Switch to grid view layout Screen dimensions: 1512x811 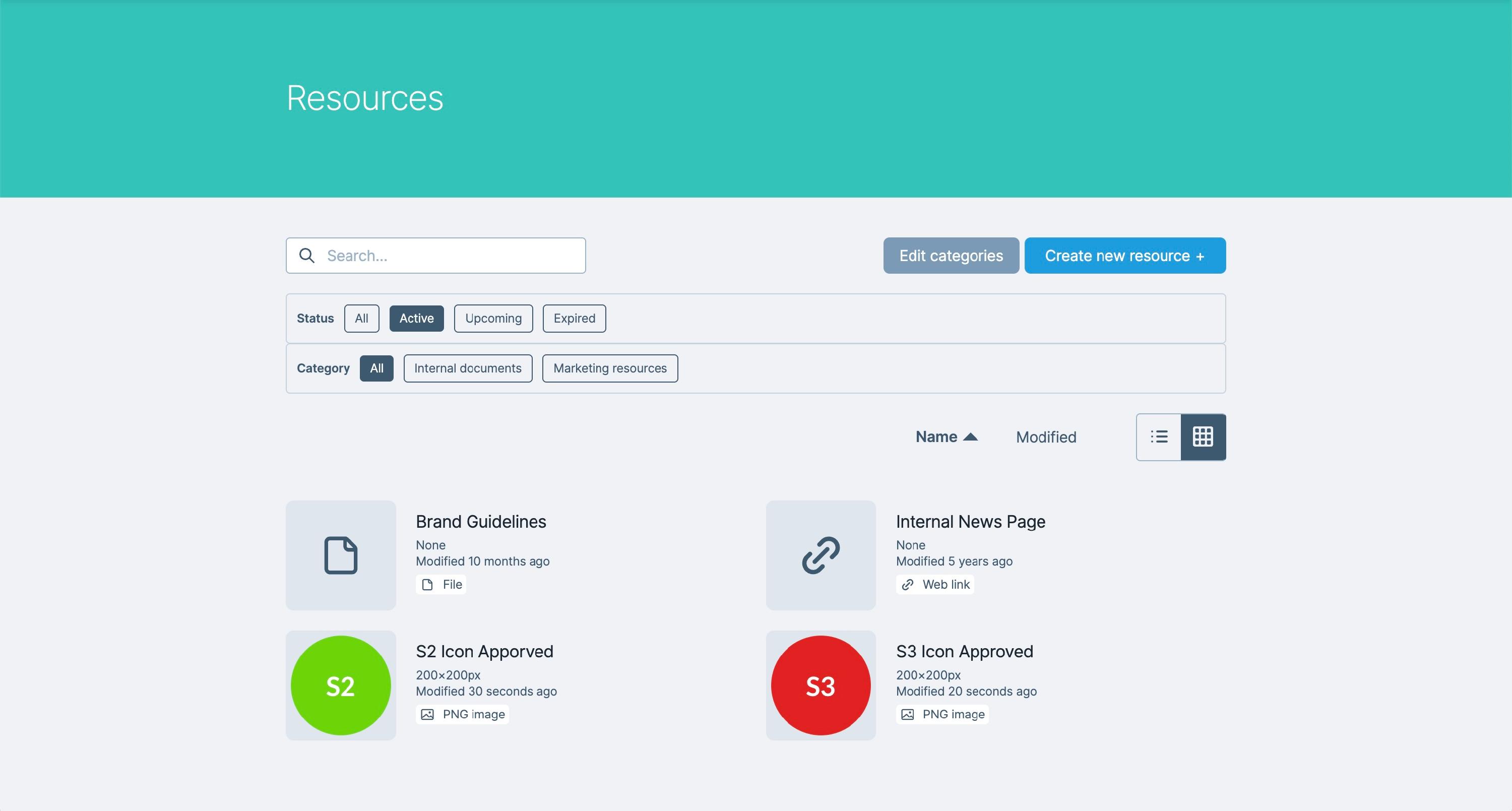coord(1203,436)
